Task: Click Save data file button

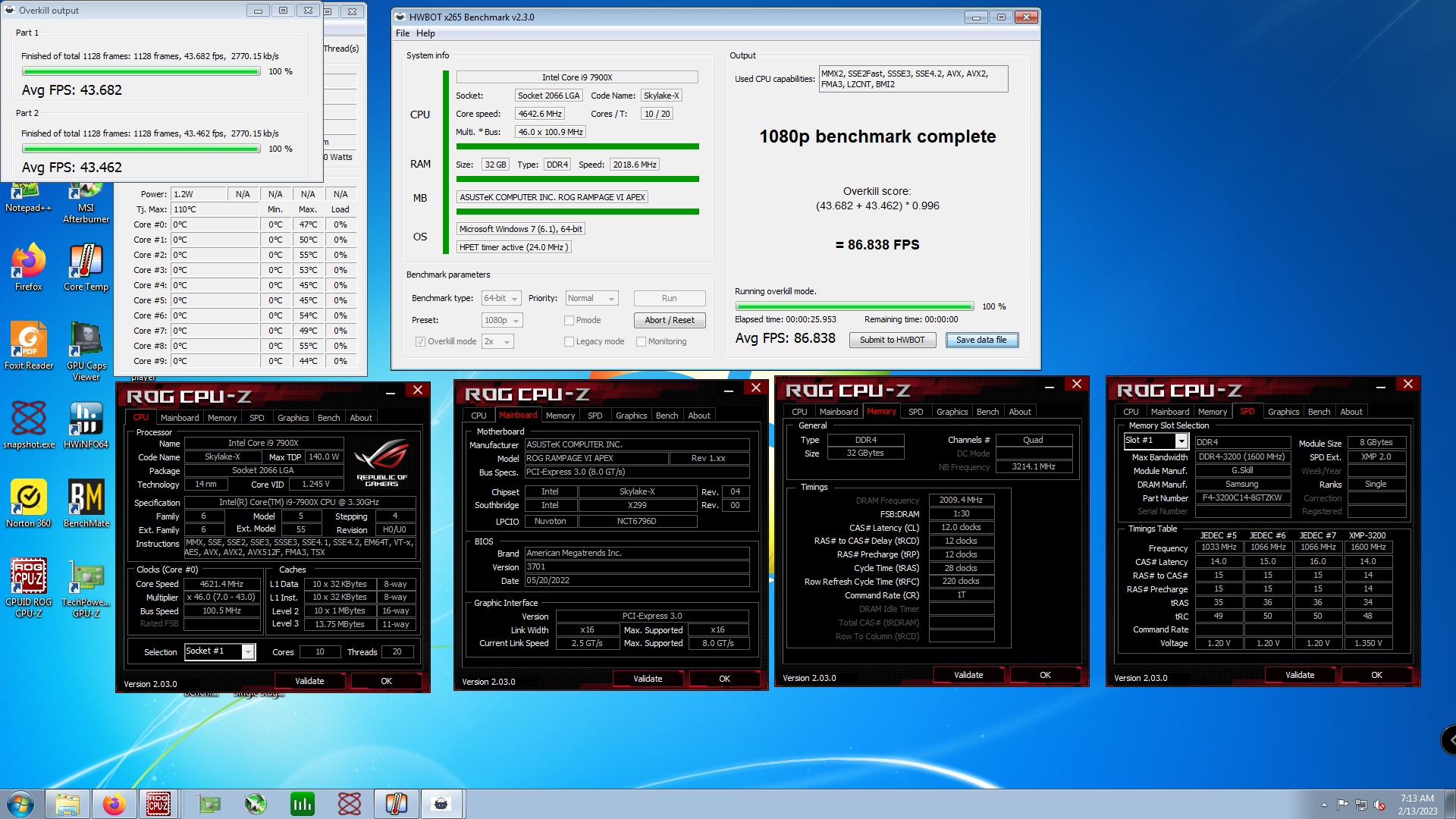Action: (981, 340)
